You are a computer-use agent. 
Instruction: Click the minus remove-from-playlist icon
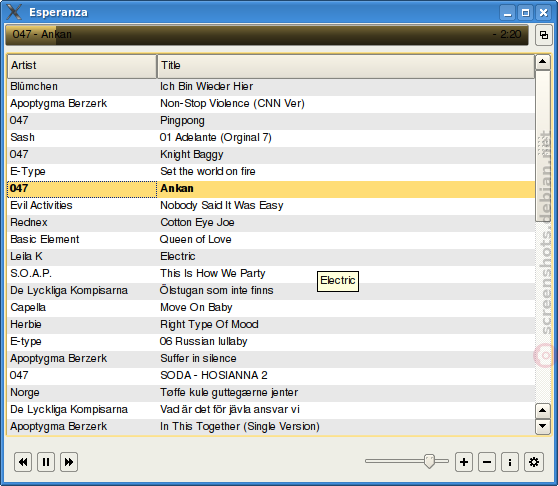tap(487, 462)
